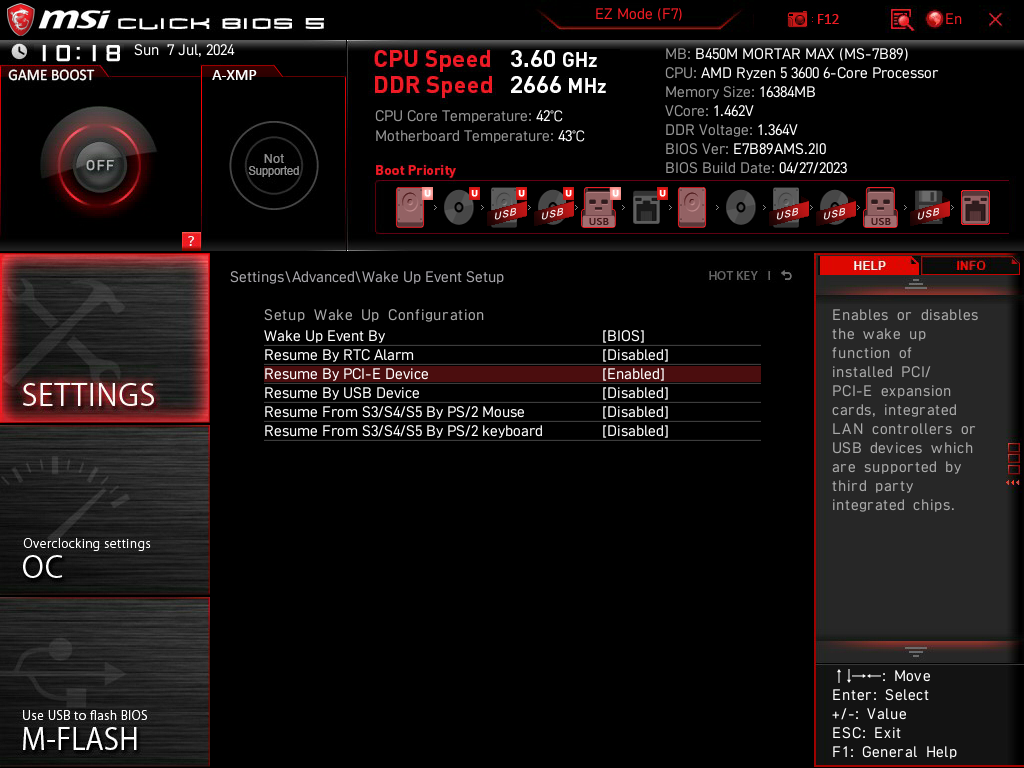Image resolution: width=1024 pixels, height=768 pixels.
Task: Select the UEFI USB key boot icon
Action: 601,208
